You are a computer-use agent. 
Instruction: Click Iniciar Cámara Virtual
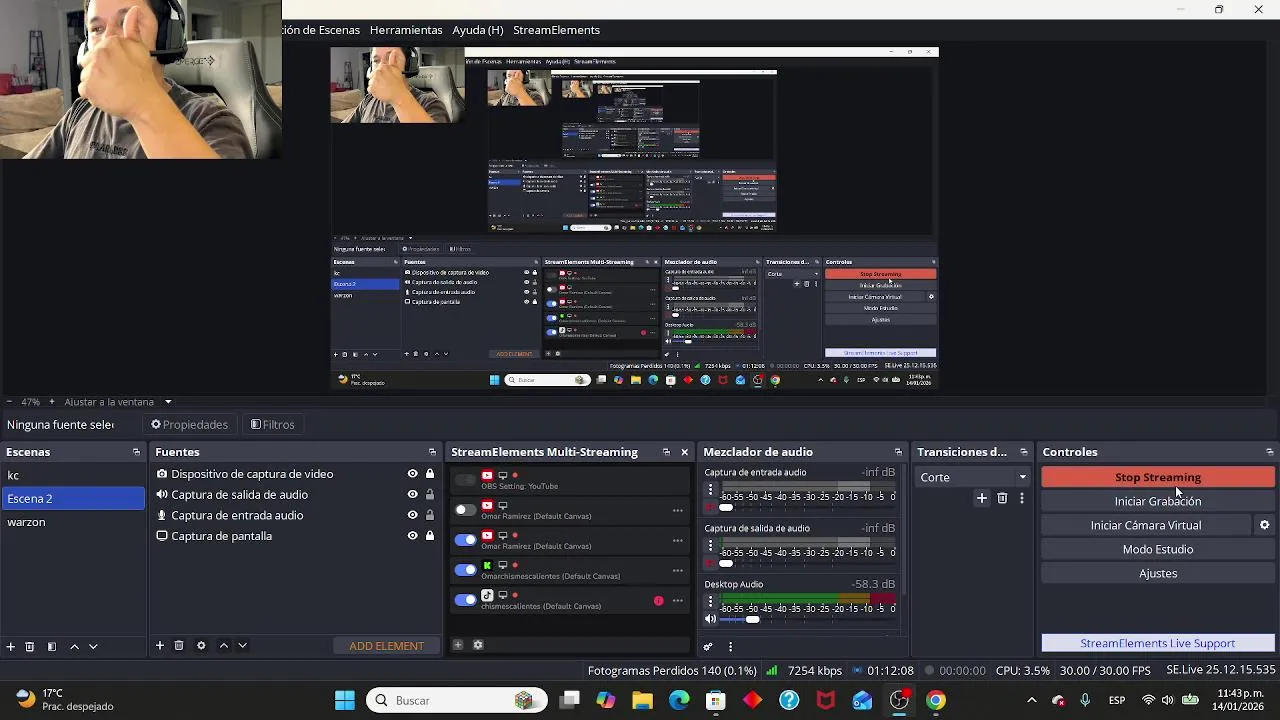(x=1146, y=525)
